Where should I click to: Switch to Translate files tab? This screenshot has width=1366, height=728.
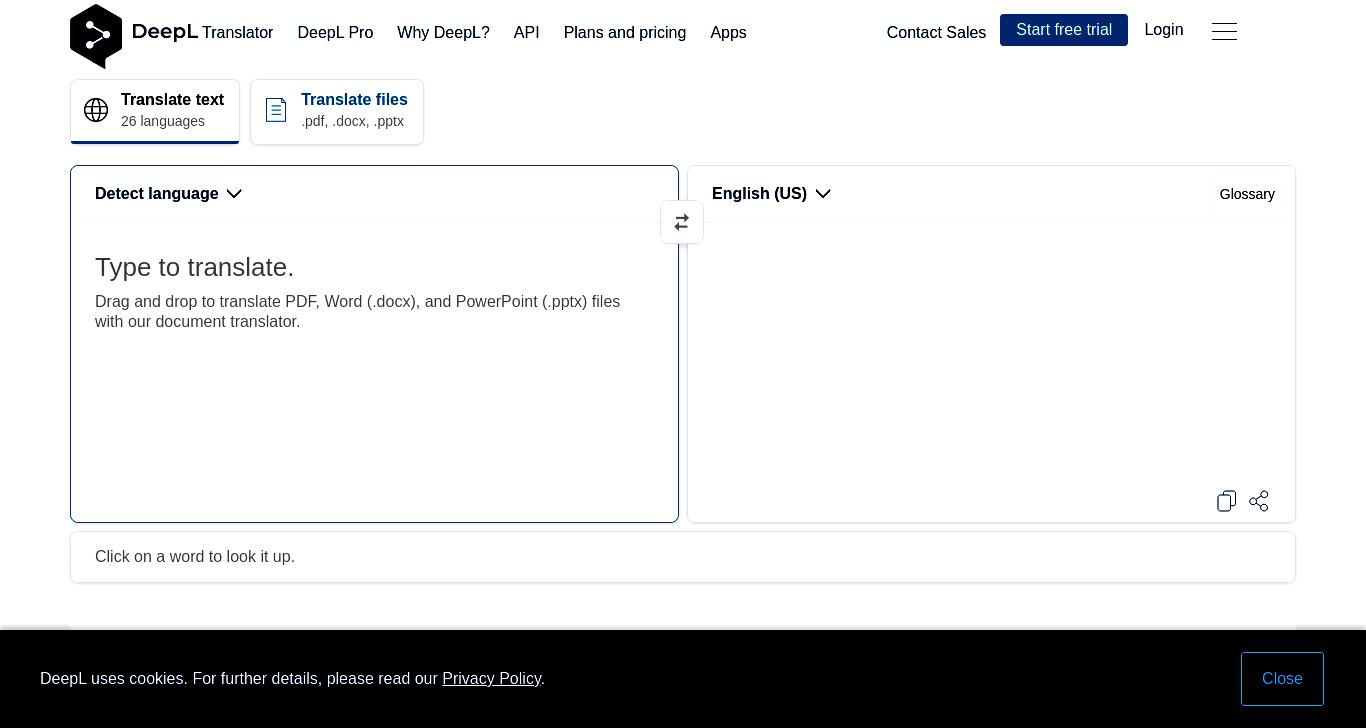pos(337,111)
